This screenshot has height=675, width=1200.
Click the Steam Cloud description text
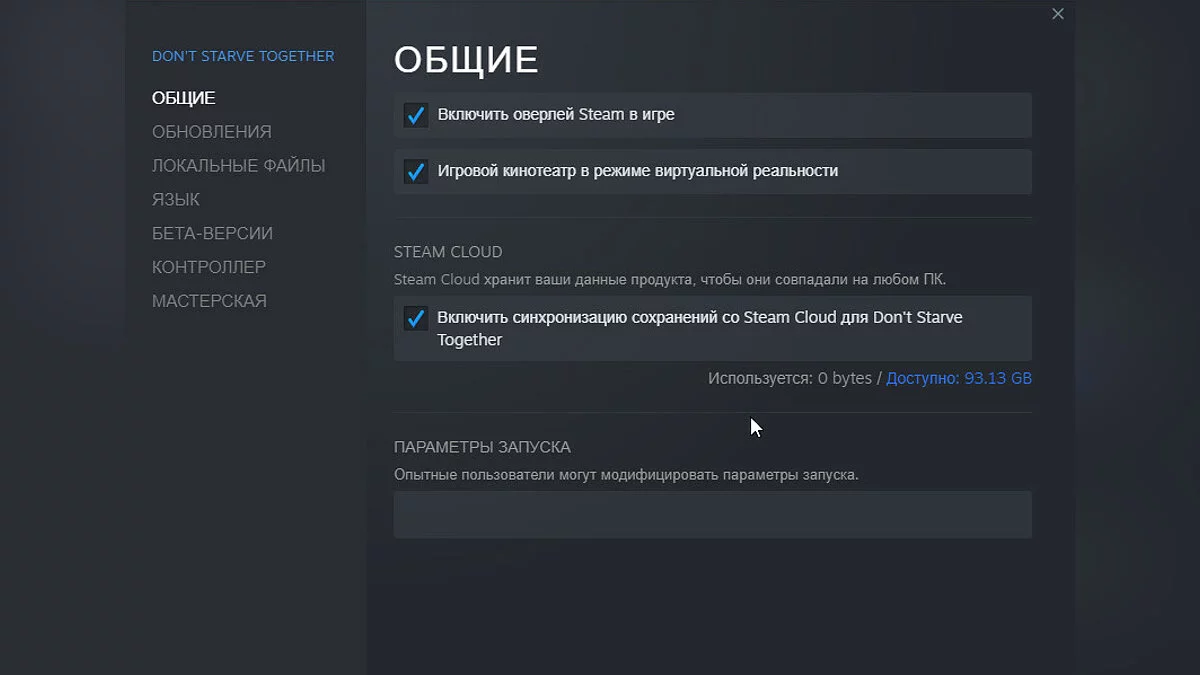point(670,280)
